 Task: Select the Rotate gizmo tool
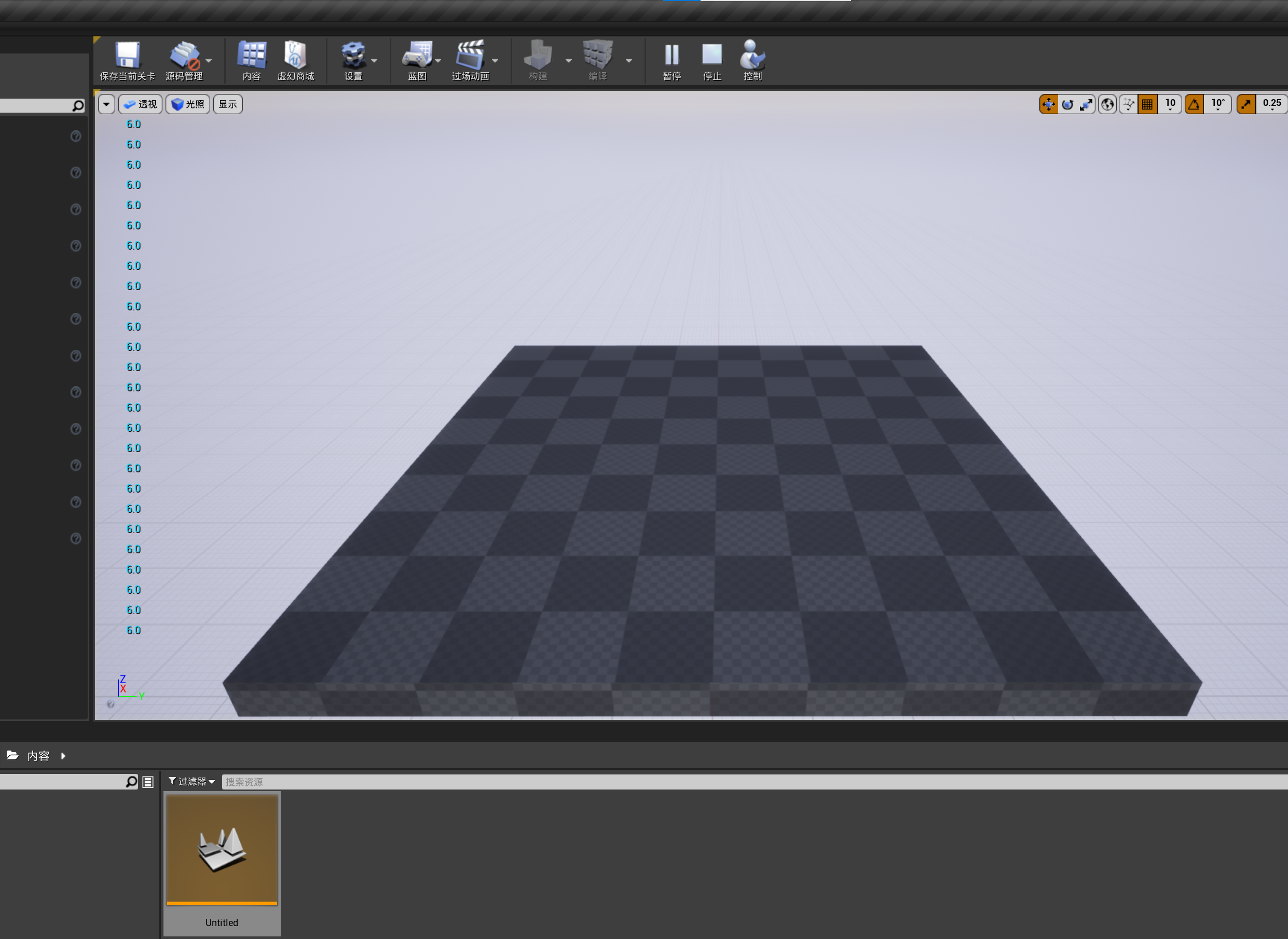(1067, 104)
